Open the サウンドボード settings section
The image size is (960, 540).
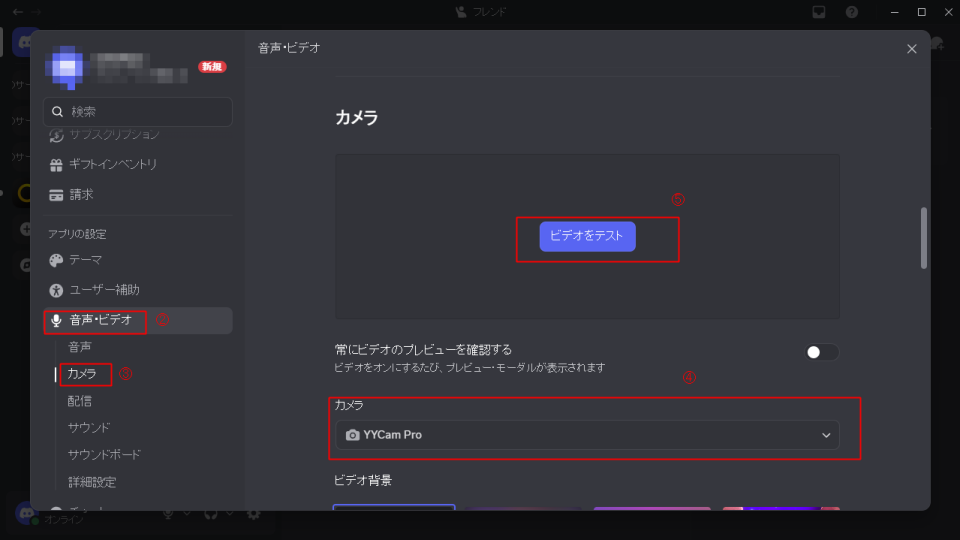click(104, 455)
